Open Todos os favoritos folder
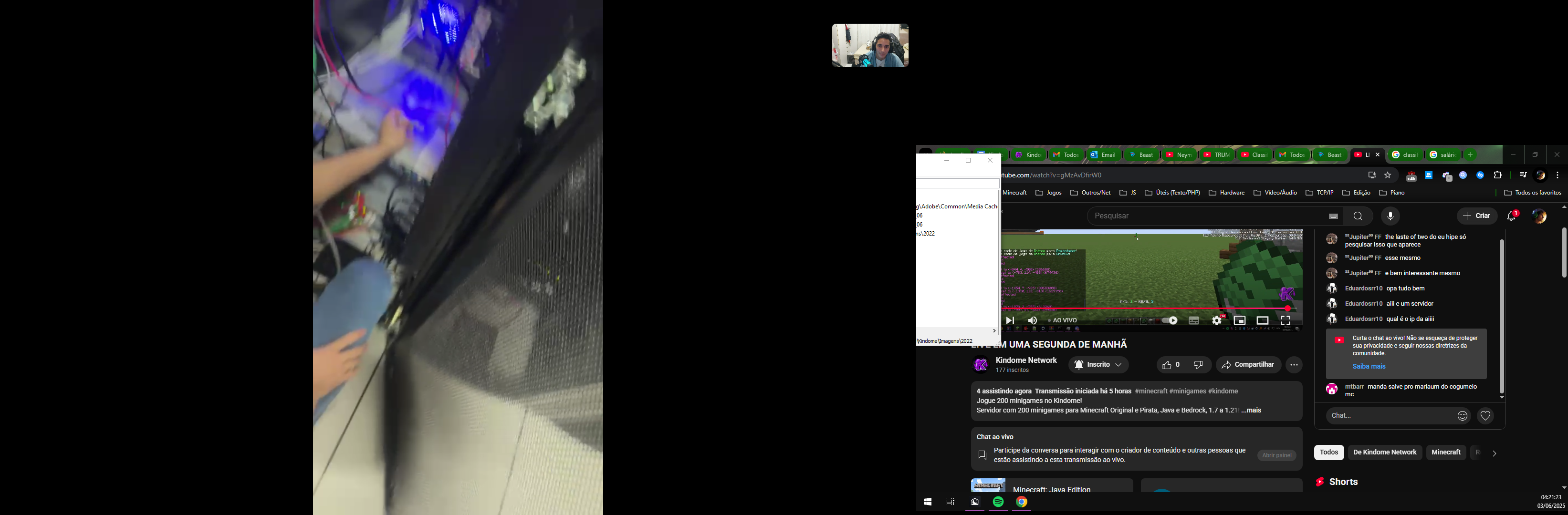Screen dimensions: 1568x515 [1533, 193]
